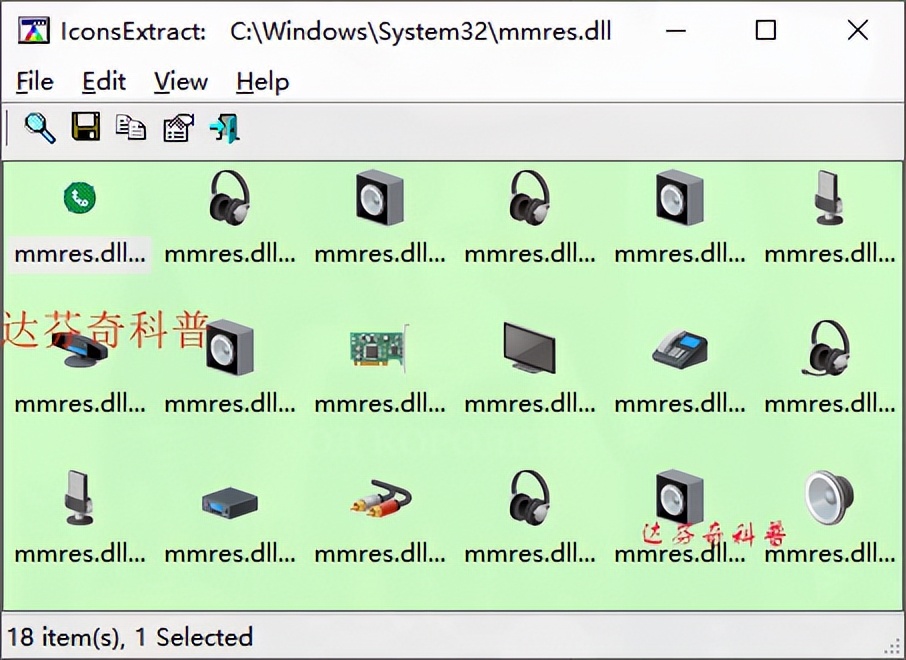This screenshot has width=906, height=660.
Task: Save selected icons using the floppy disk icon
Action: (85, 127)
